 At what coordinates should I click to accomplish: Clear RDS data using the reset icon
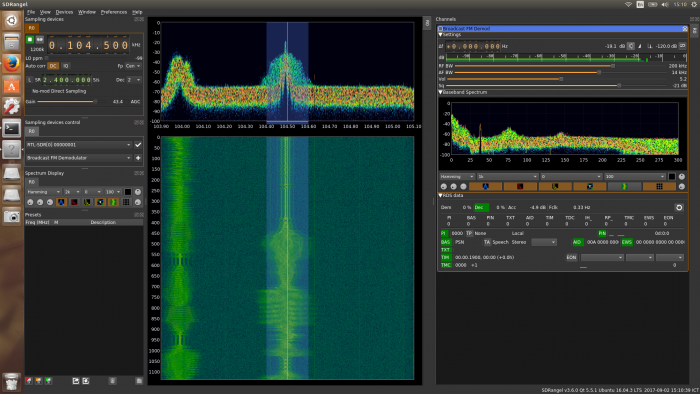679,207
